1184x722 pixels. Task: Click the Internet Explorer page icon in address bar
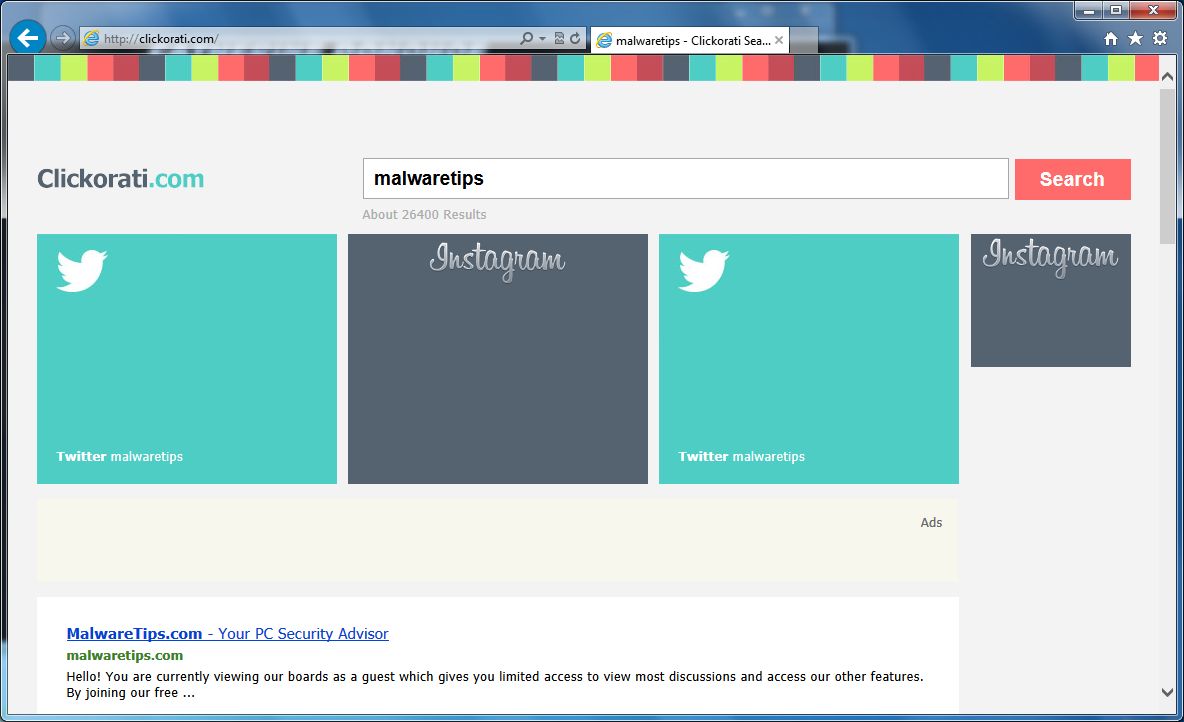pyautogui.click(x=91, y=39)
